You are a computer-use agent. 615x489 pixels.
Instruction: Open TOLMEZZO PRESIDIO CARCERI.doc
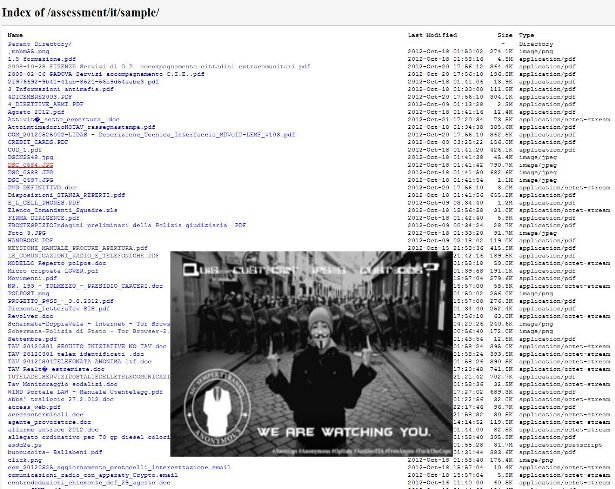coord(85,286)
